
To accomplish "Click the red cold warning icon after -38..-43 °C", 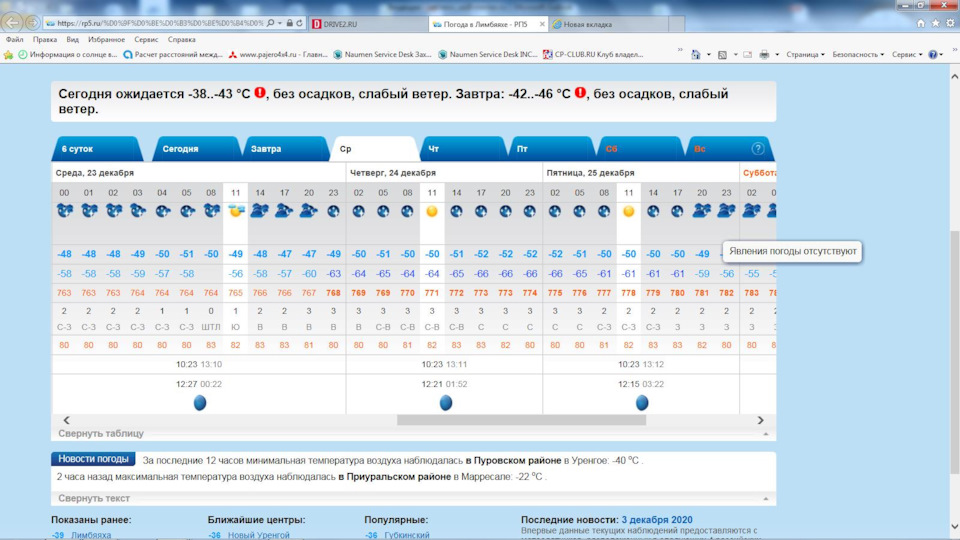I will (x=260, y=94).
